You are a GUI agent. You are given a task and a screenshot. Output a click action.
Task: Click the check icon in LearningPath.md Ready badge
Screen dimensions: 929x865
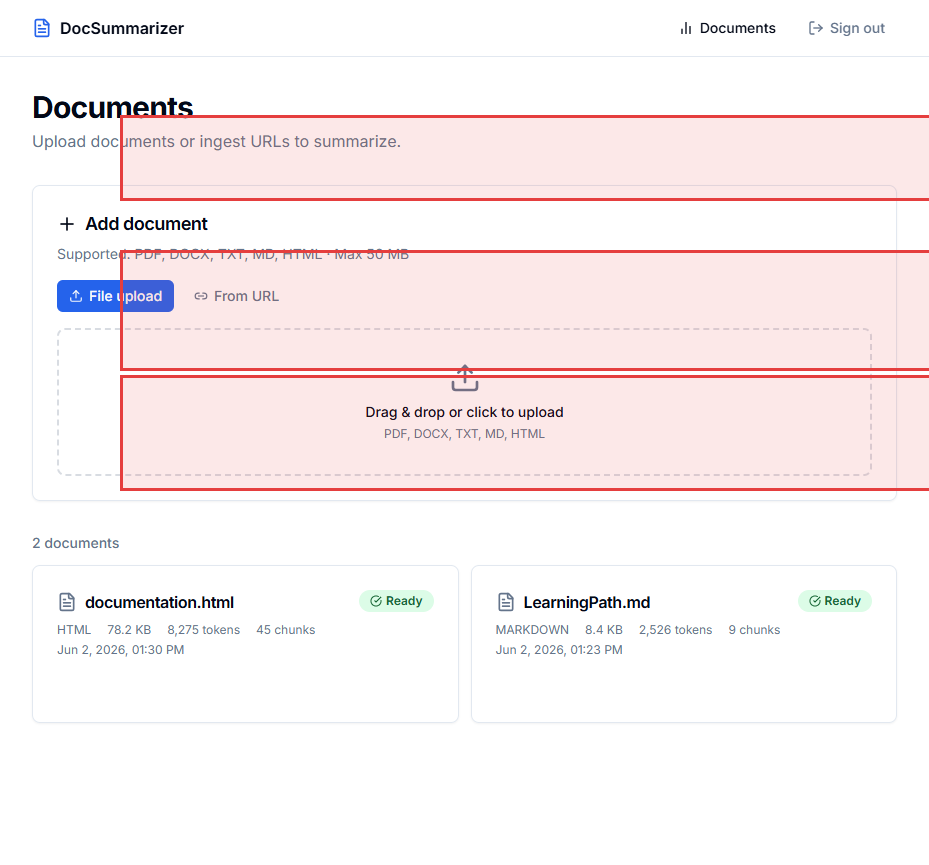coord(815,601)
